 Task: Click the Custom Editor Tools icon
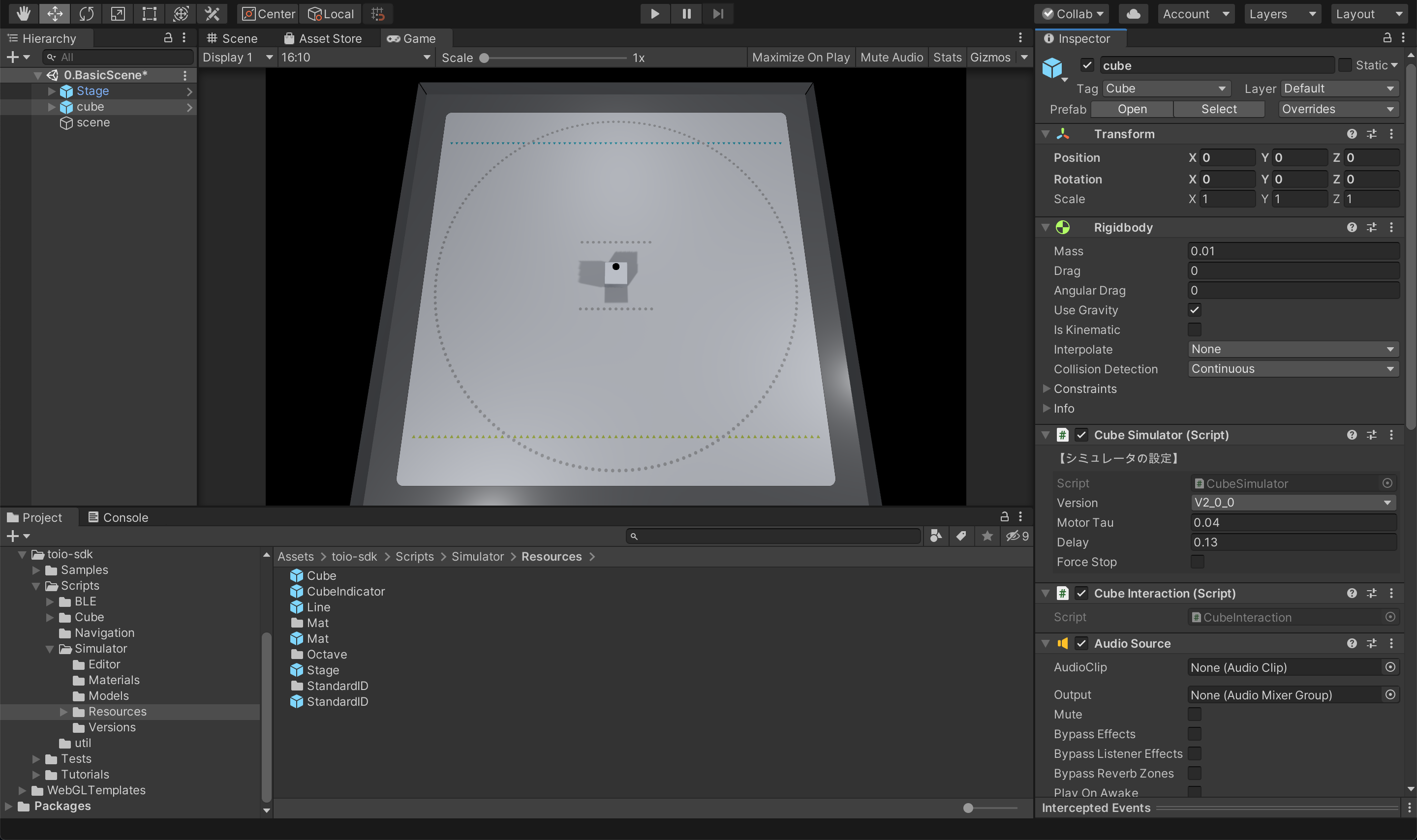tap(211, 14)
